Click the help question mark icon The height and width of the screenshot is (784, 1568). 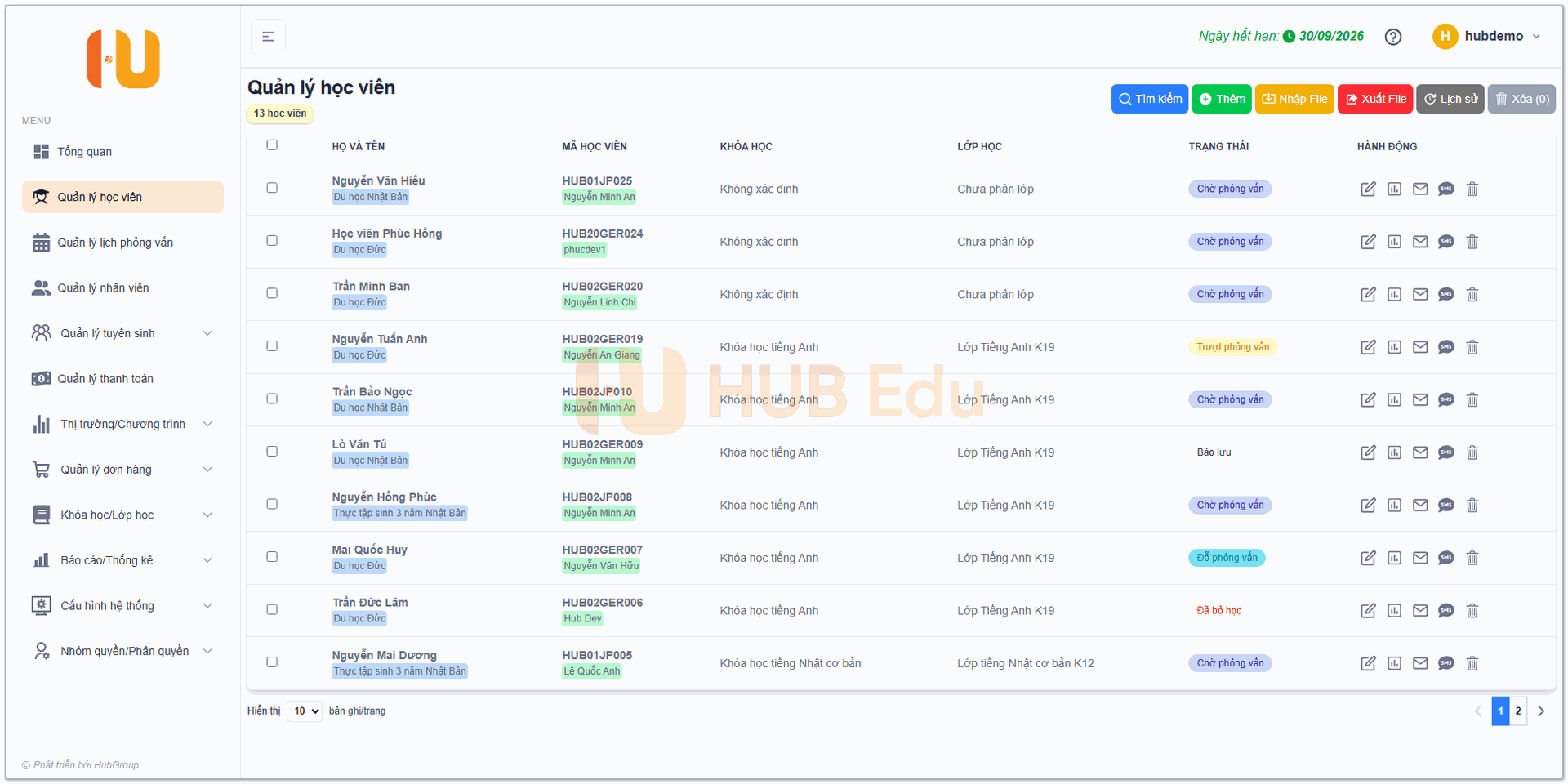(x=1393, y=37)
